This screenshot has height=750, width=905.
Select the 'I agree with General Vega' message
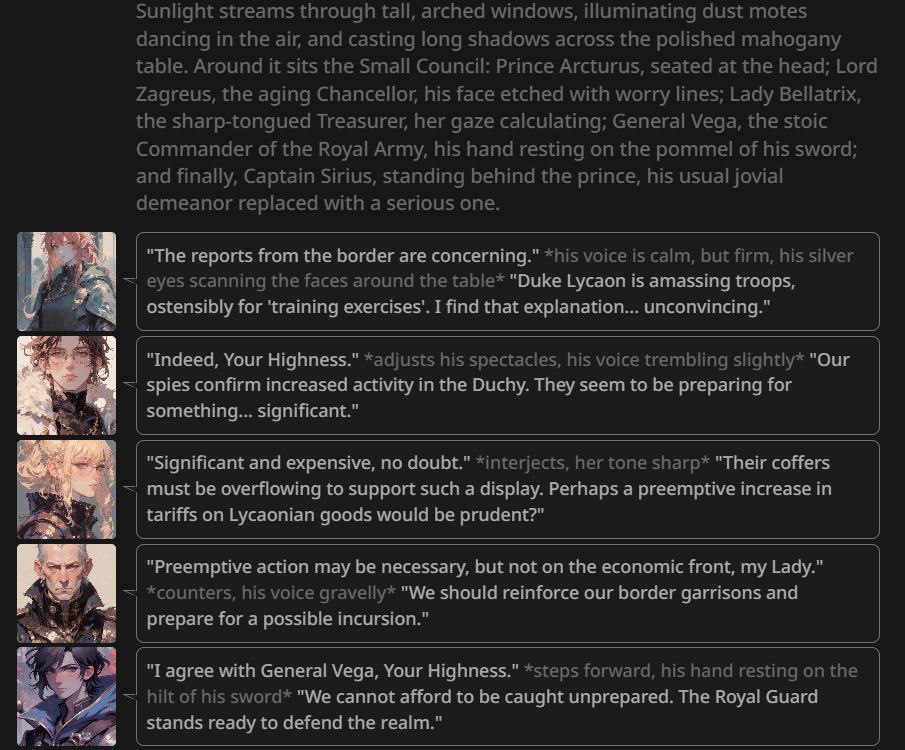(508, 696)
